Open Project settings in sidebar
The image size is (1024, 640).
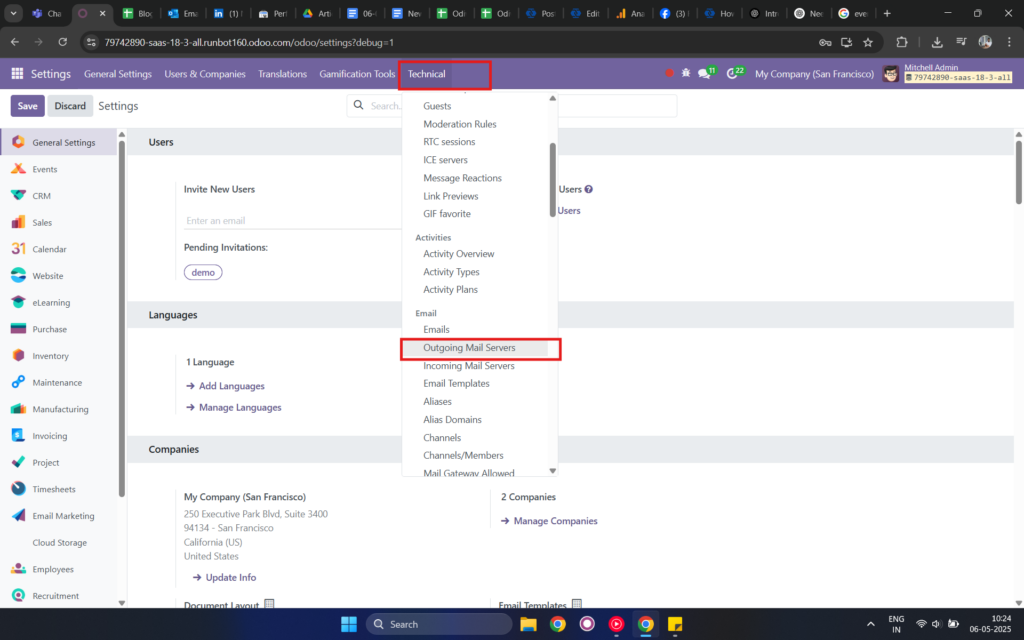[59, 463]
